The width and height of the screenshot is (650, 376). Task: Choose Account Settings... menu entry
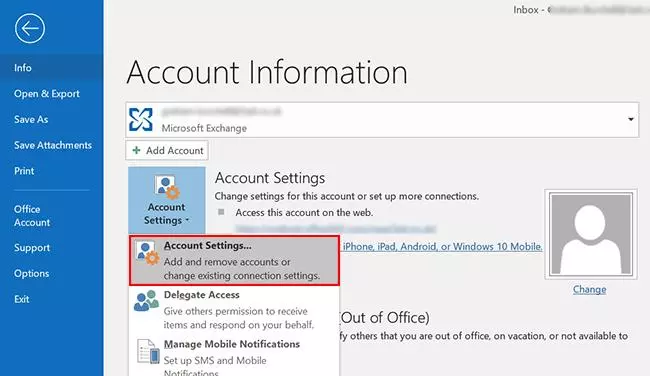(x=234, y=260)
